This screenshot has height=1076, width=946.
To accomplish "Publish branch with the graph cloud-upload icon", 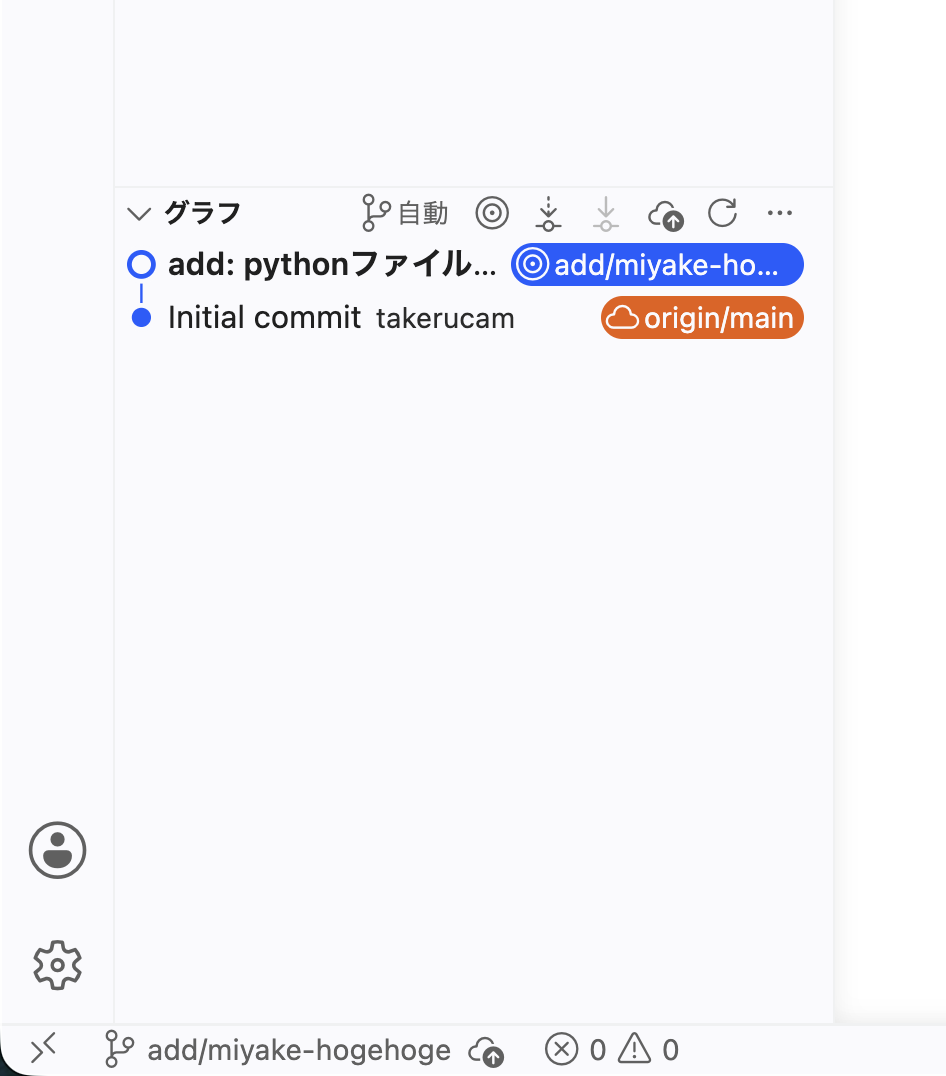I will tap(665, 215).
